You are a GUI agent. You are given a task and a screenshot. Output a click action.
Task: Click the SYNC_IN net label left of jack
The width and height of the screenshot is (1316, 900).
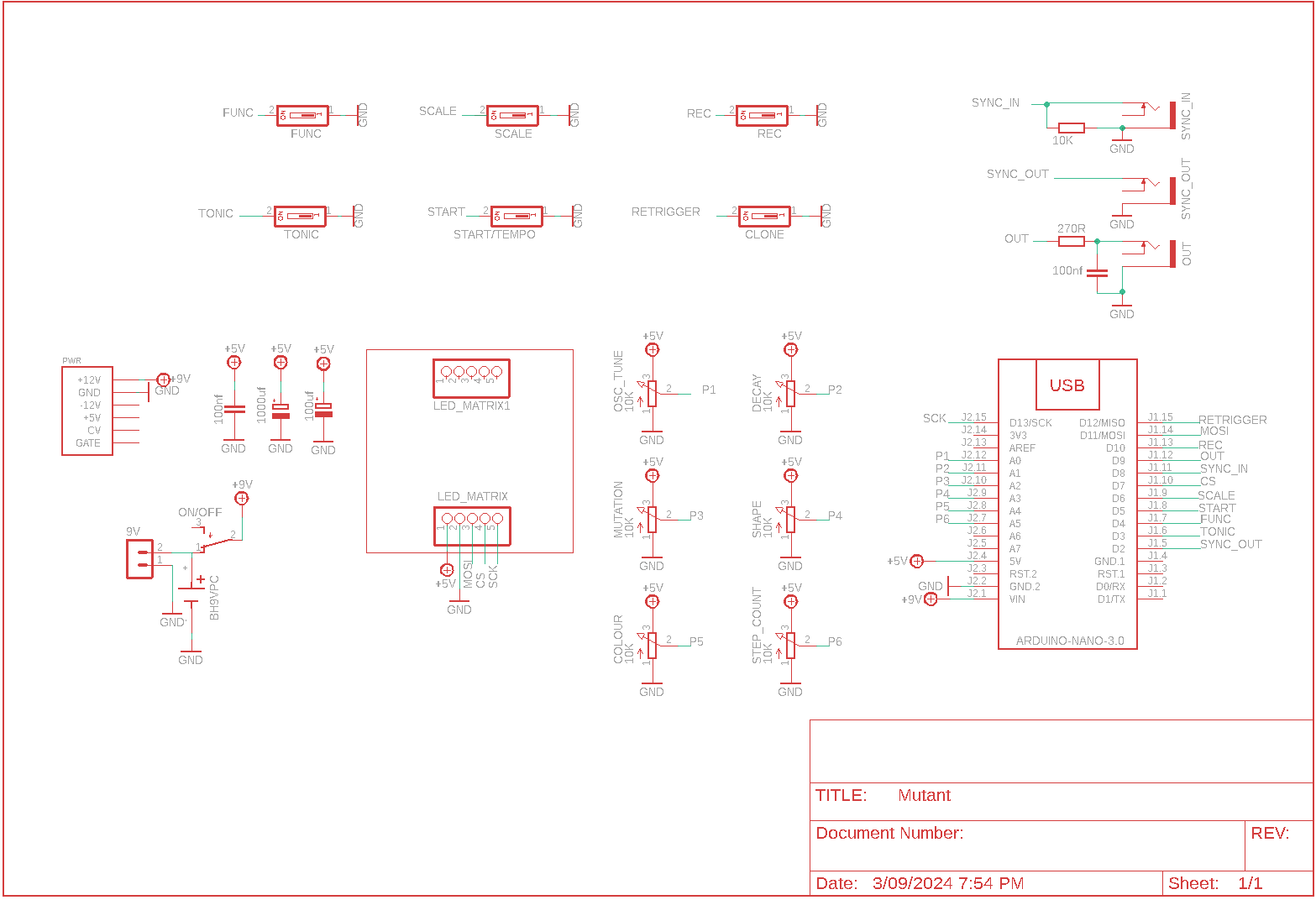(x=995, y=102)
